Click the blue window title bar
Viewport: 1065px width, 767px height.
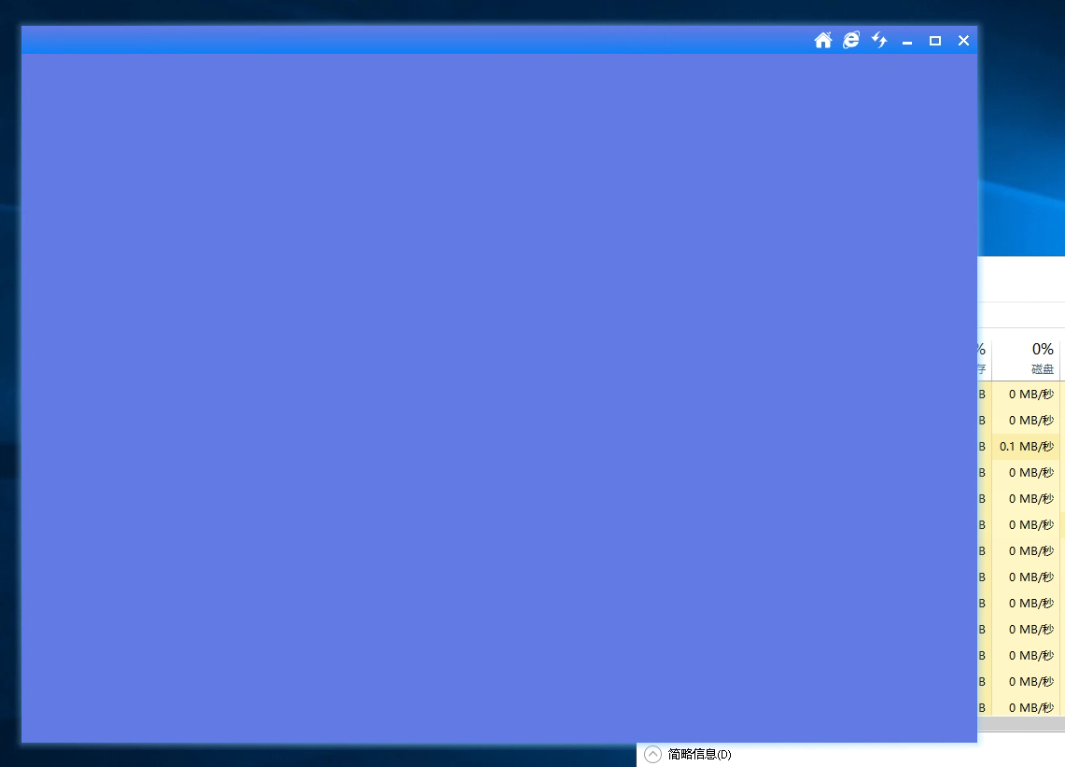pyautogui.click(x=408, y=40)
